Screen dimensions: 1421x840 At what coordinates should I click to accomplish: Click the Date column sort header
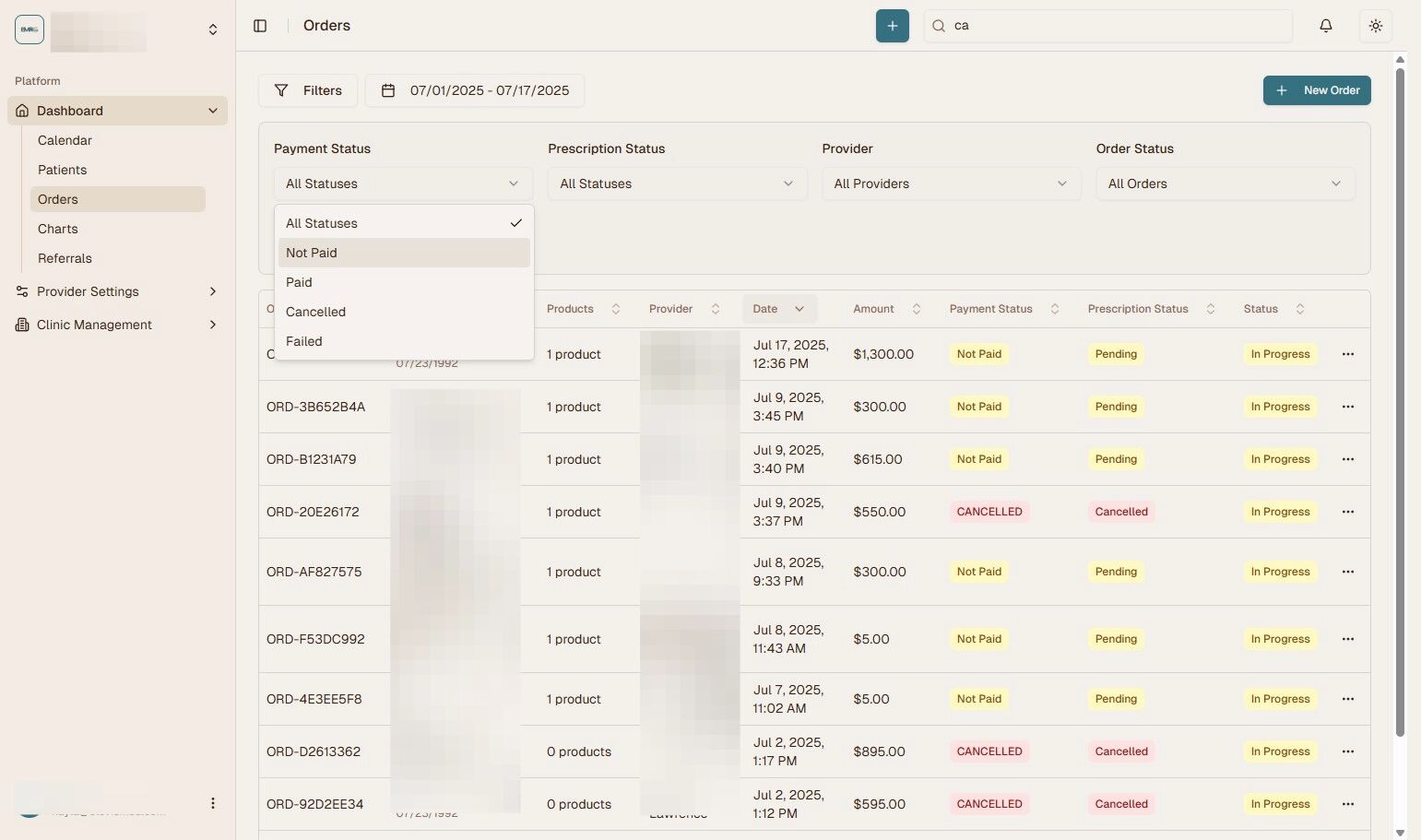click(779, 309)
